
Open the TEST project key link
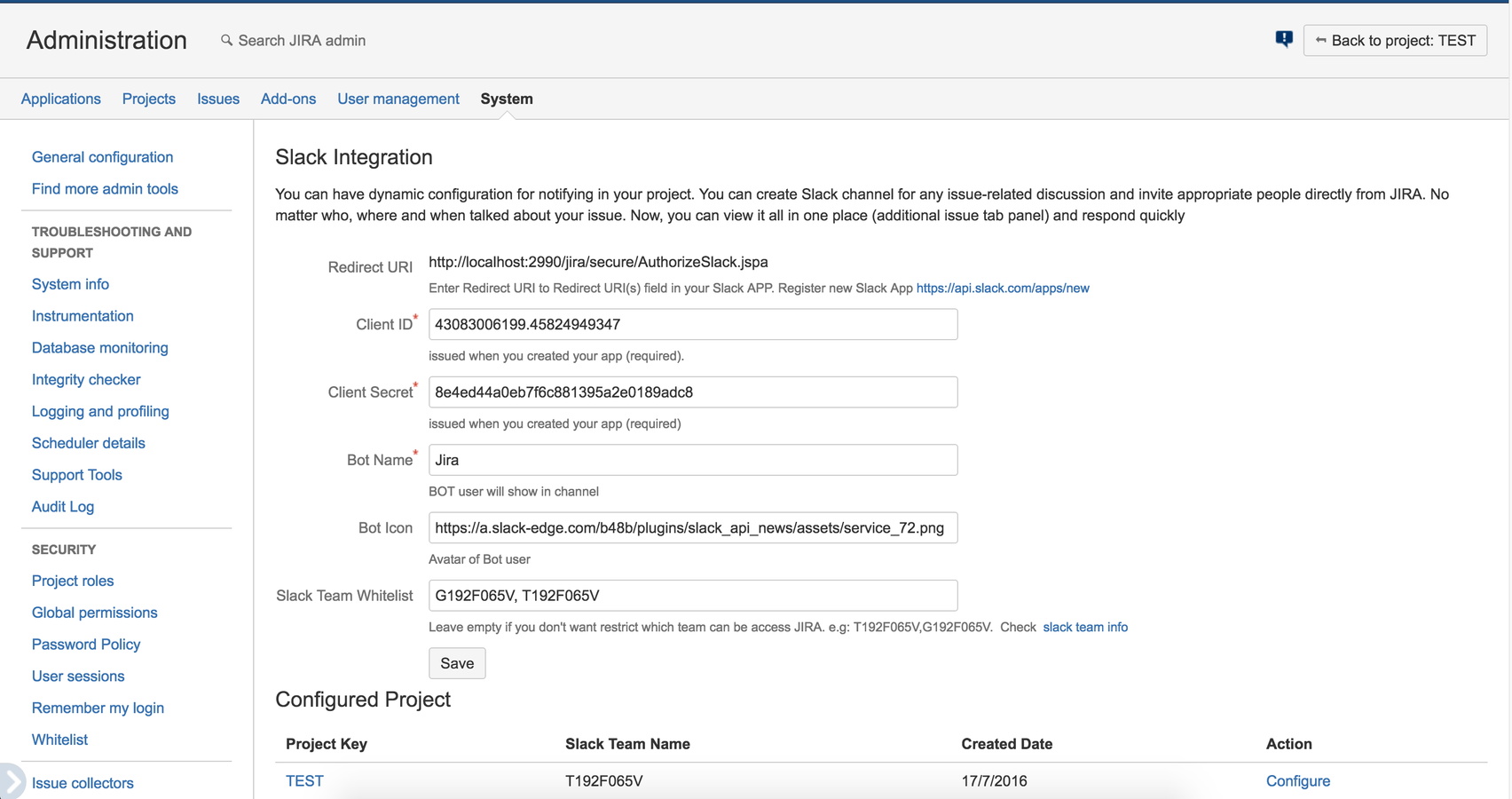pos(304,781)
